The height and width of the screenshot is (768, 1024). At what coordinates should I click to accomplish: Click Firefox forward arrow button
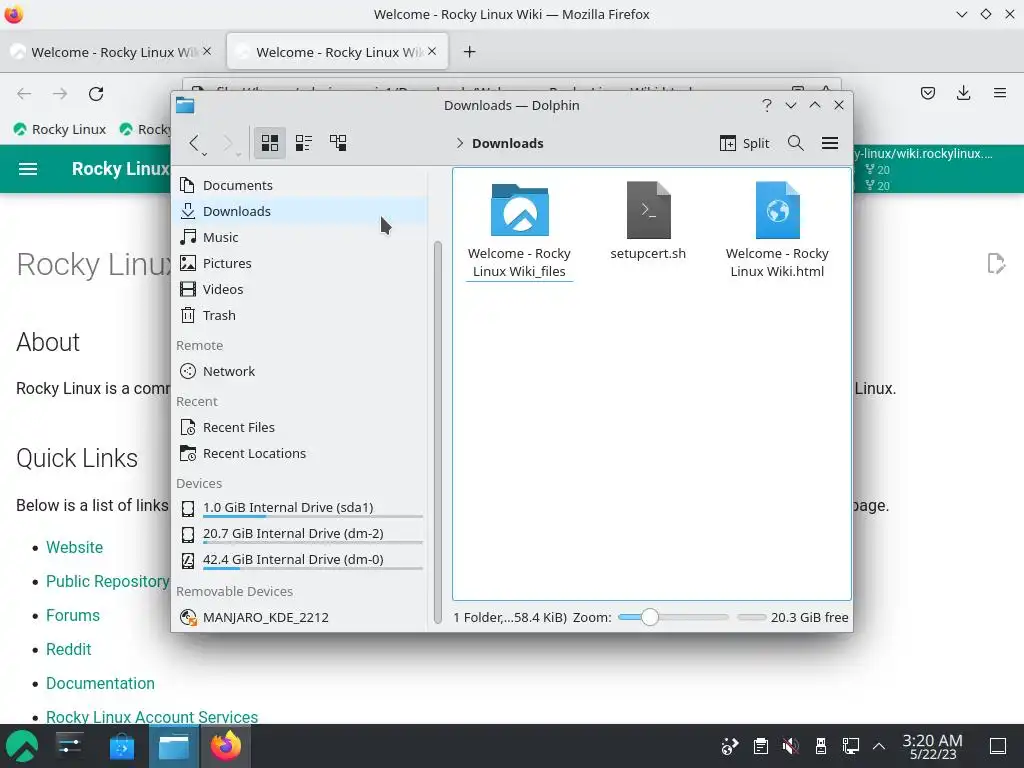pos(60,93)
